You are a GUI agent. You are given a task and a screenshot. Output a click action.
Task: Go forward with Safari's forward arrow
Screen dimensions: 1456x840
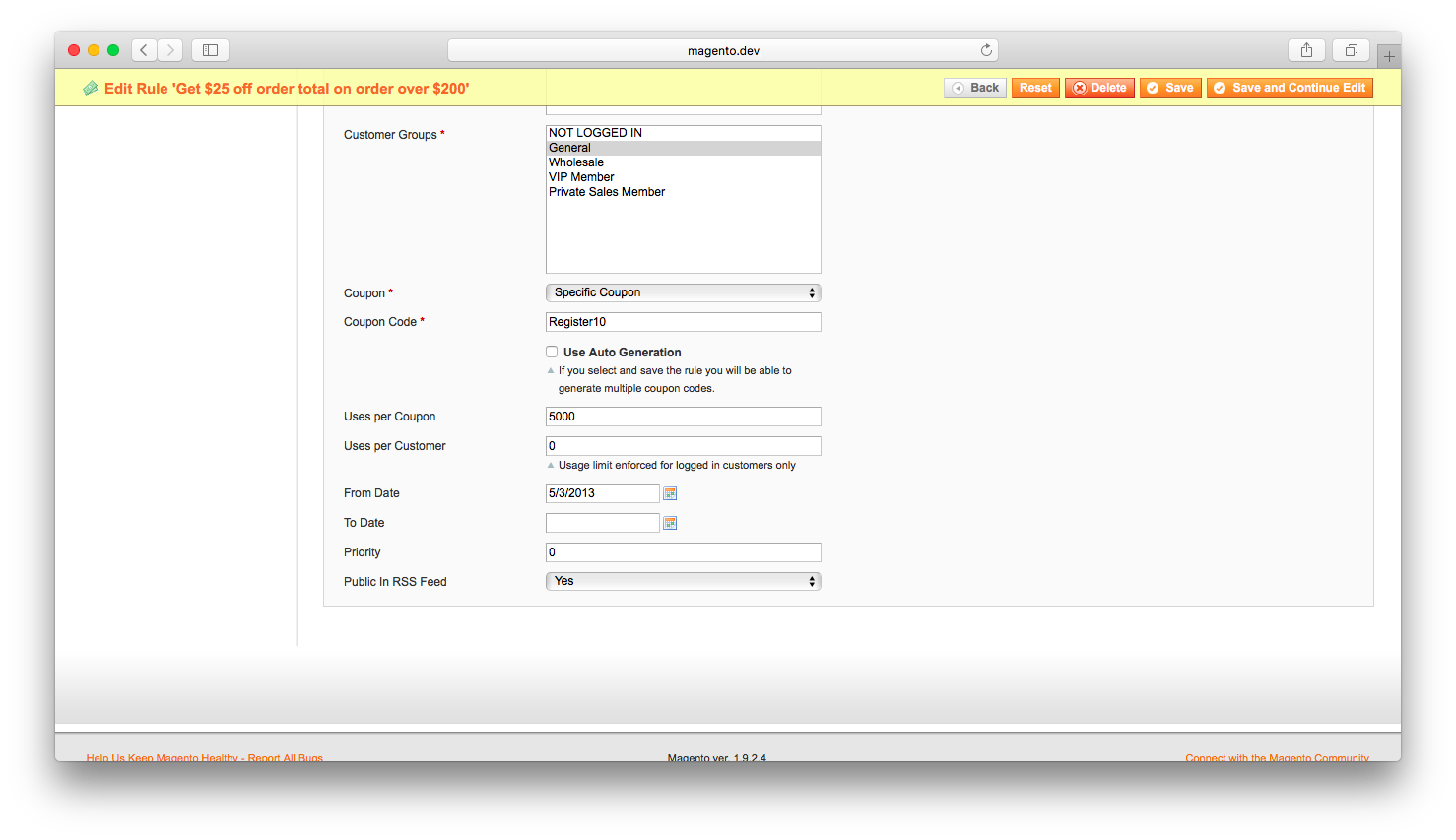pos(170,50)
